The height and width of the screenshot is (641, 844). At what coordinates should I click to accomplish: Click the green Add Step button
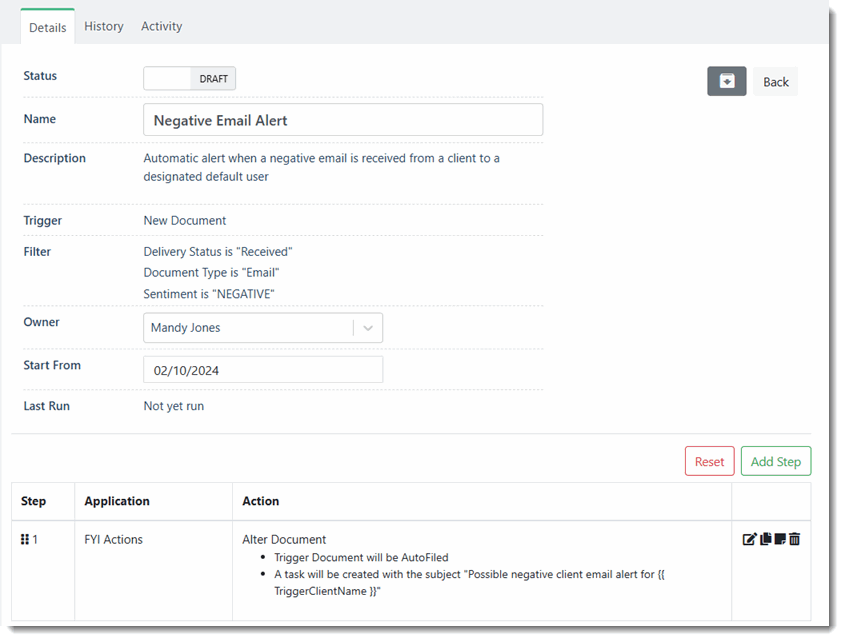click(x=775, y=461)
